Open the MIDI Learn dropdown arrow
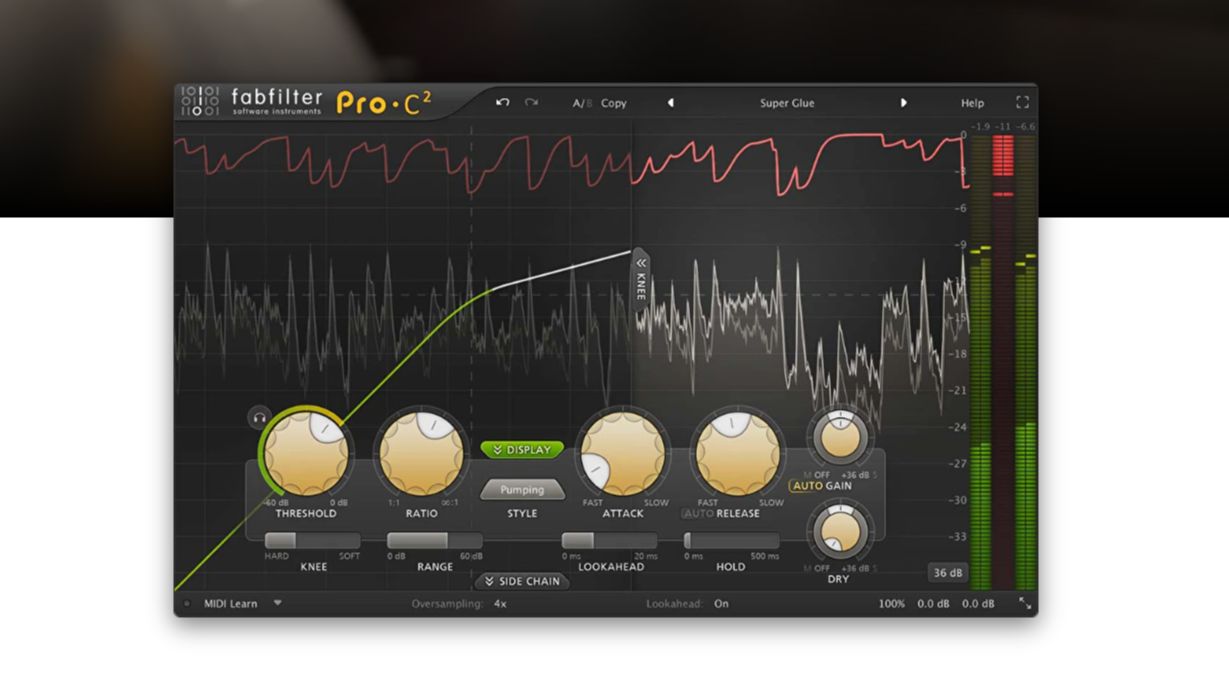Viewport: 1229px width, 691px height. 278,603
